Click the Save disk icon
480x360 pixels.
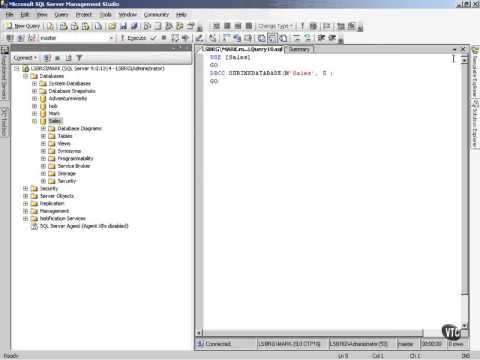[124, 26]
